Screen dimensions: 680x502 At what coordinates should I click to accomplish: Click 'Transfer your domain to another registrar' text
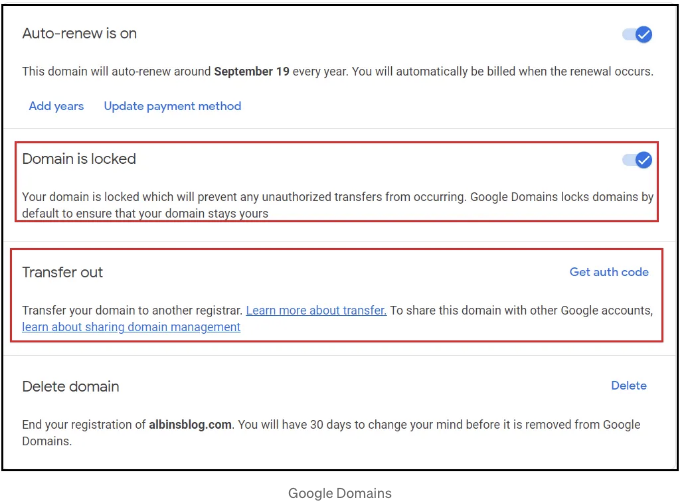coord(132,310)
